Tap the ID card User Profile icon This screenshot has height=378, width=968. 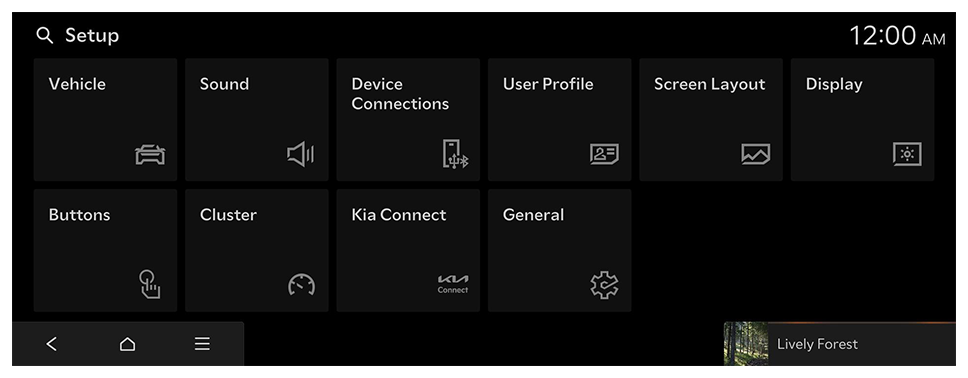(x=604, y=154)
